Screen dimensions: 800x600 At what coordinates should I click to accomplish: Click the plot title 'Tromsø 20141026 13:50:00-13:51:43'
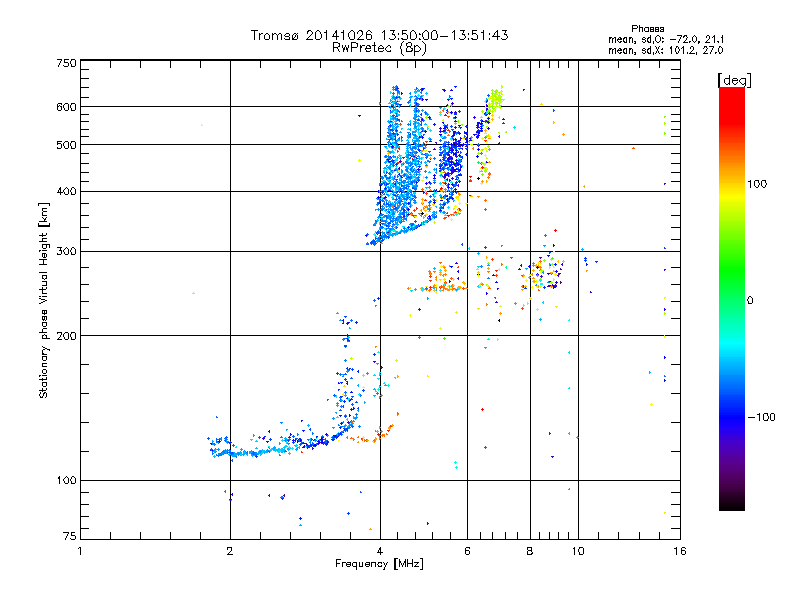(x=379, y=35)
